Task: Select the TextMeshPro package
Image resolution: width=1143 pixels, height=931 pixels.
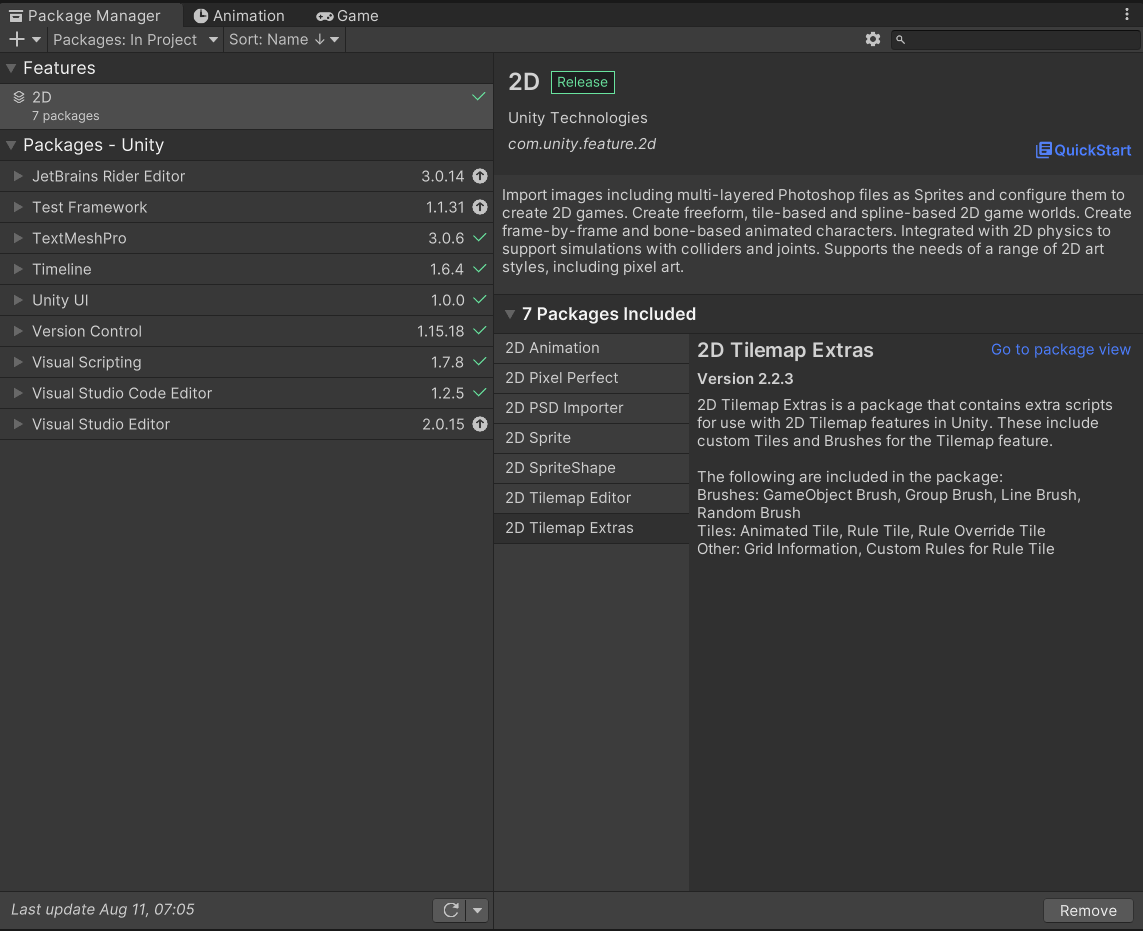Action: click(x=246, y=238)
